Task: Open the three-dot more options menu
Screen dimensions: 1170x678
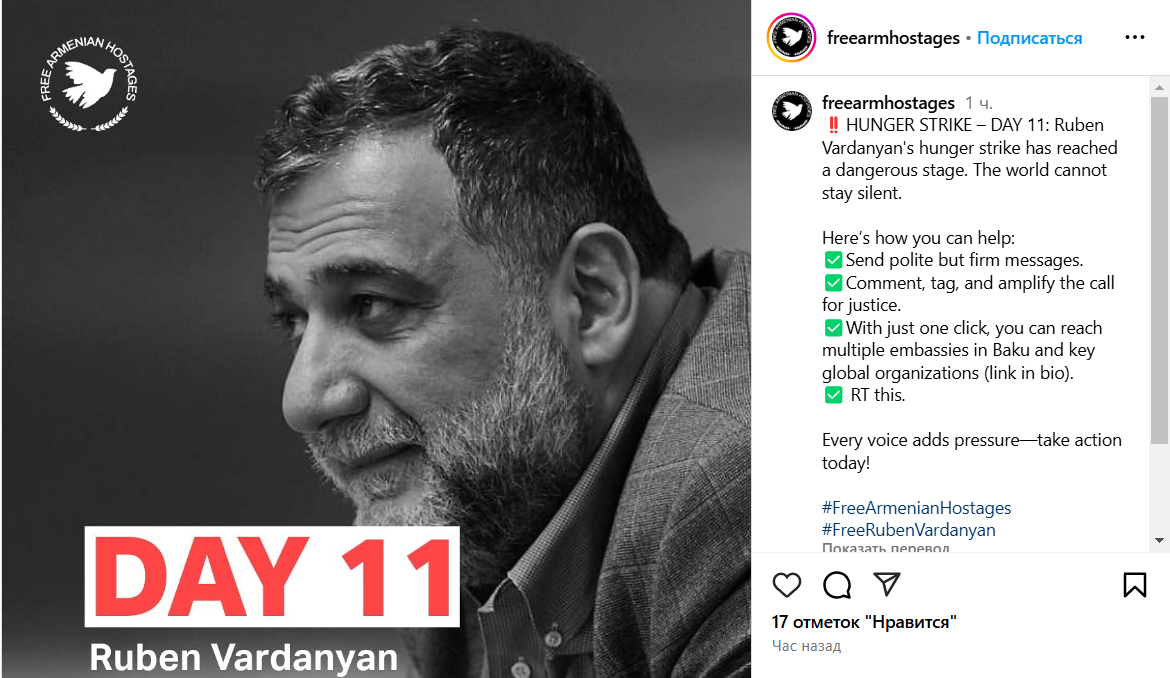Action: click(1134, 37)
